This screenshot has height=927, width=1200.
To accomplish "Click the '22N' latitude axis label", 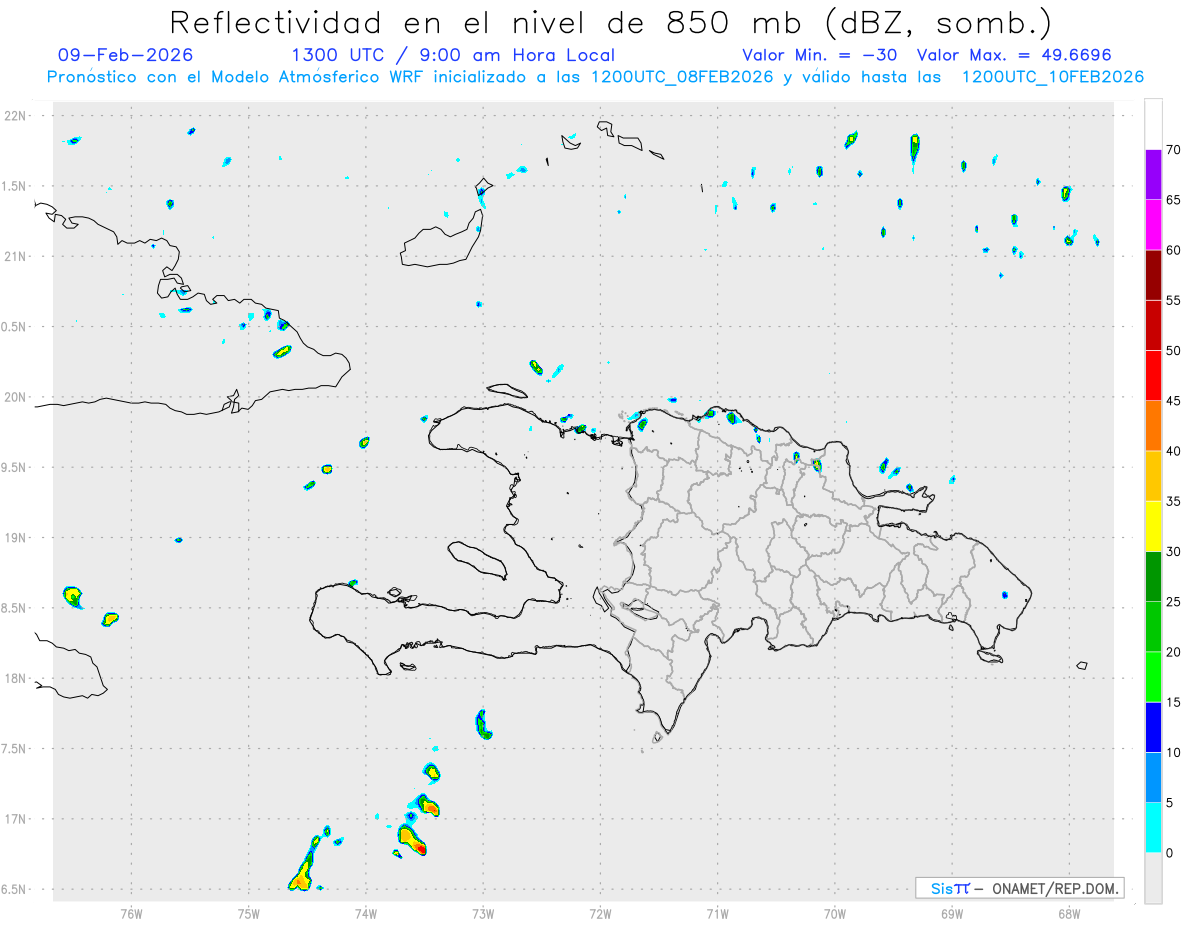I will [16, 116].
